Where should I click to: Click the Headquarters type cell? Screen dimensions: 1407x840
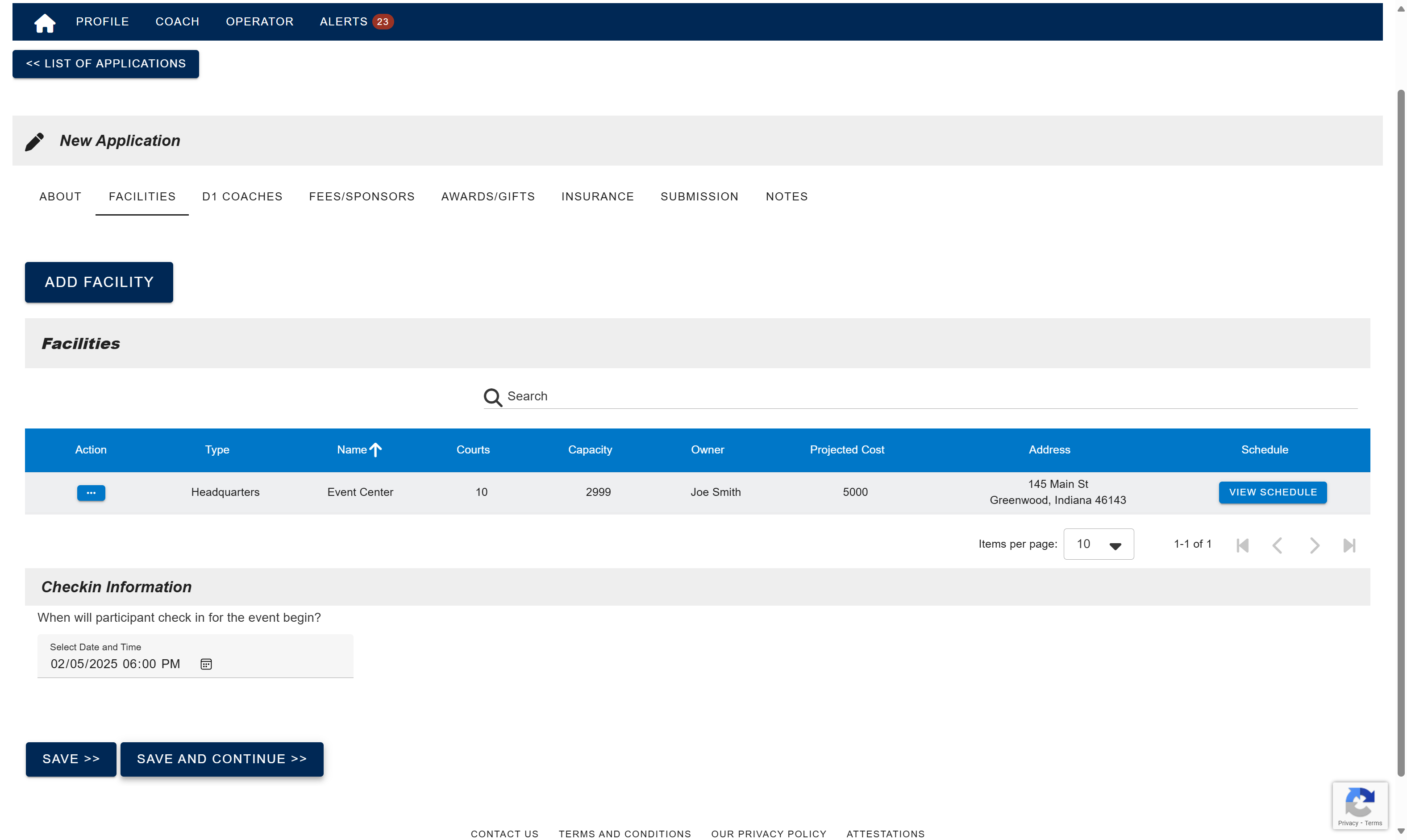tap(225, 492)
